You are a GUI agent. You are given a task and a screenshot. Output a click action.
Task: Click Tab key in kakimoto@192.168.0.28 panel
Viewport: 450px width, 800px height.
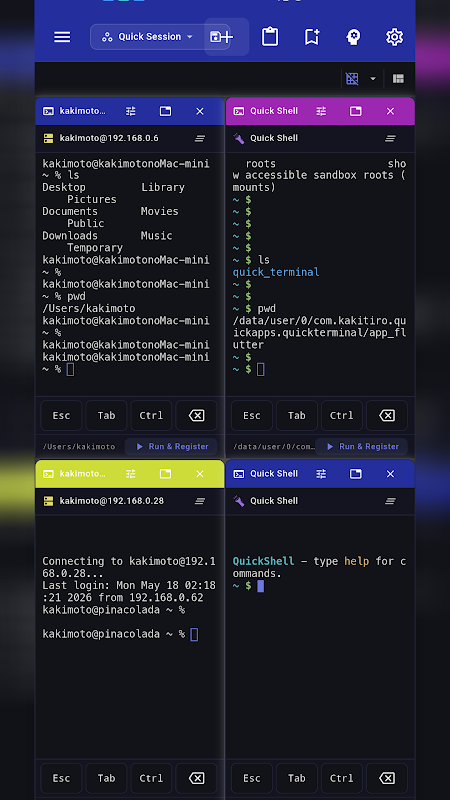(x=106, y=778)
